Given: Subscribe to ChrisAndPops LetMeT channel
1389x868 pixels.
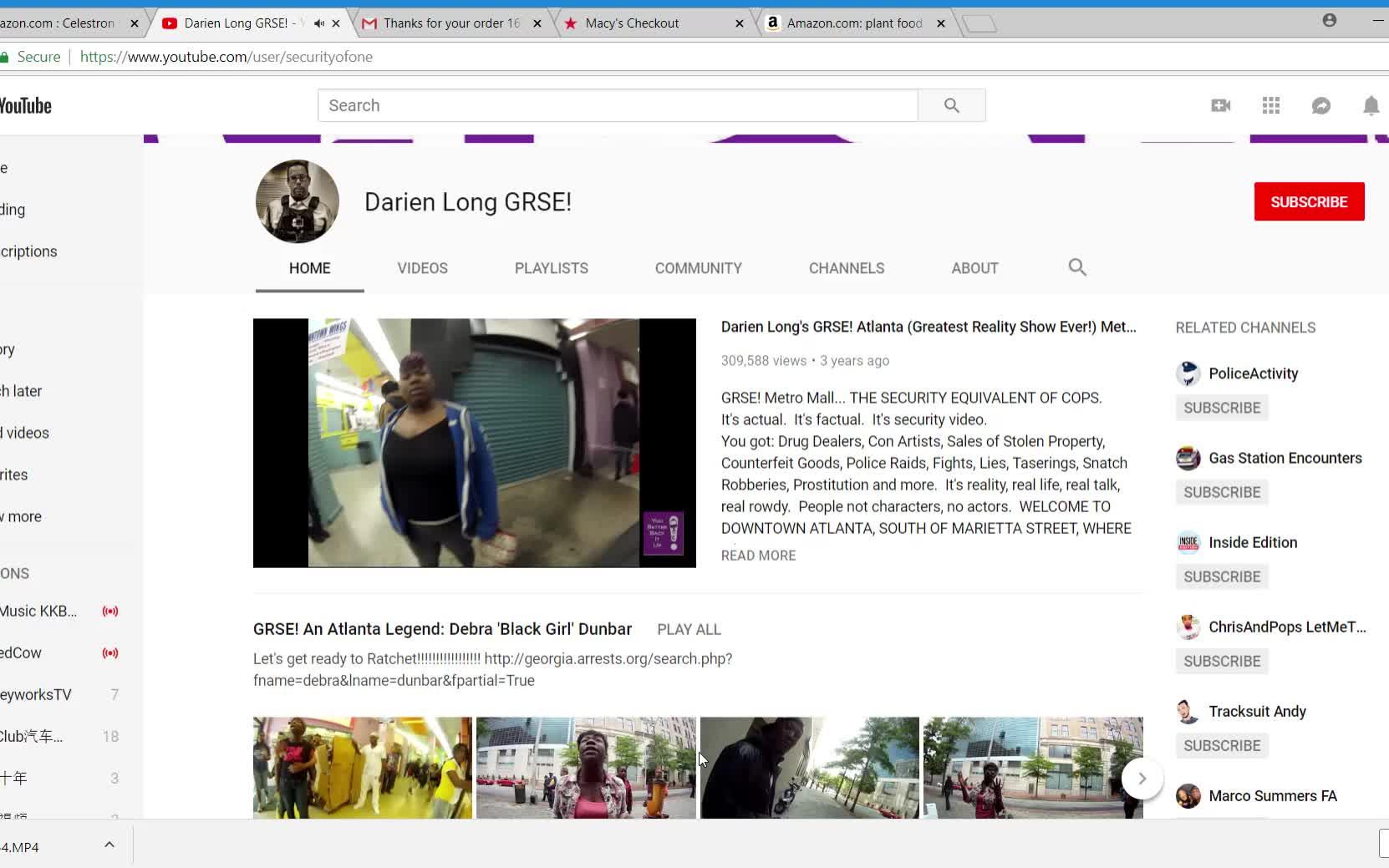Looking at the screenshot, I should click(x=1222, y=661).
